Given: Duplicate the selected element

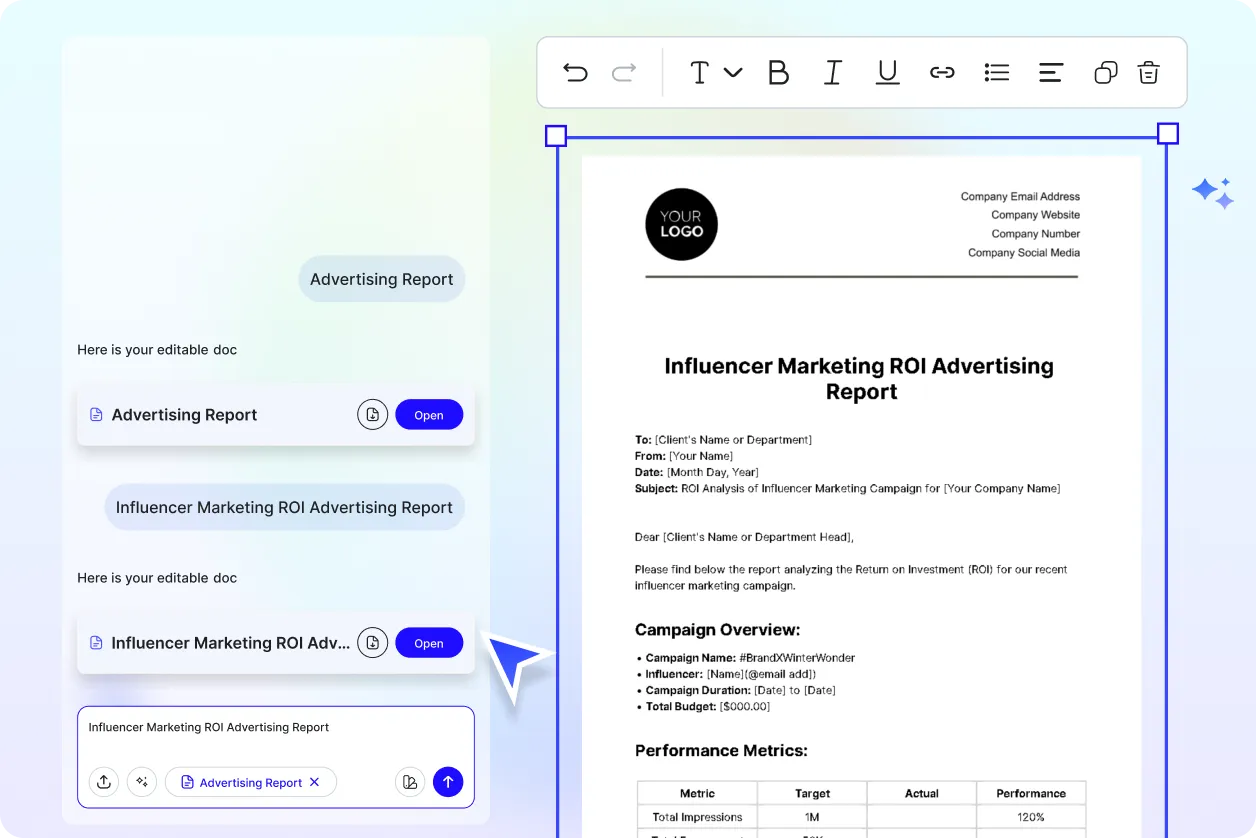Looking at the screenshot, I should (1105, 72).
